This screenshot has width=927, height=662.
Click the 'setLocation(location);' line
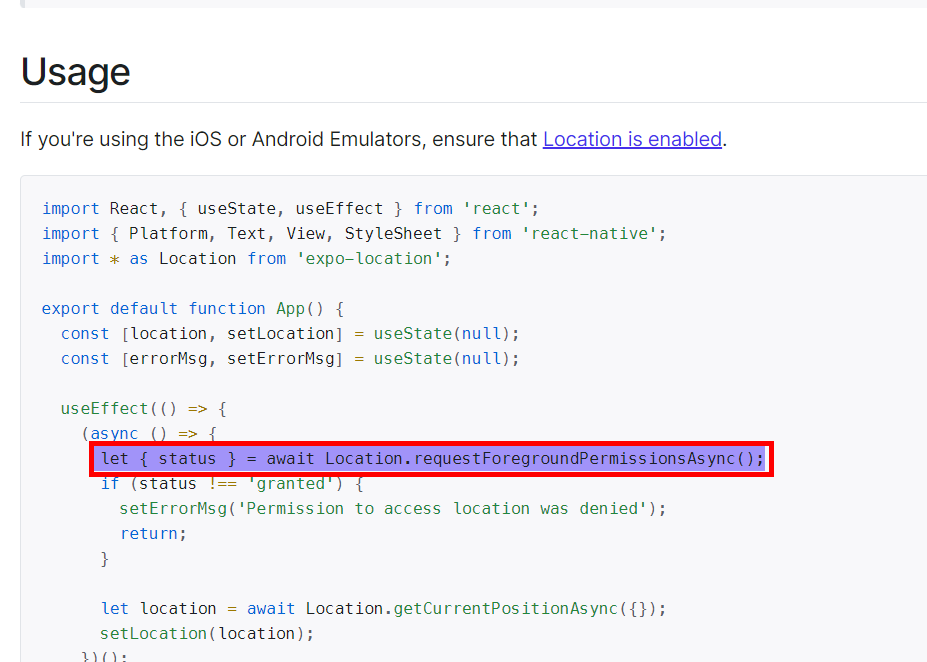[207, 633]
